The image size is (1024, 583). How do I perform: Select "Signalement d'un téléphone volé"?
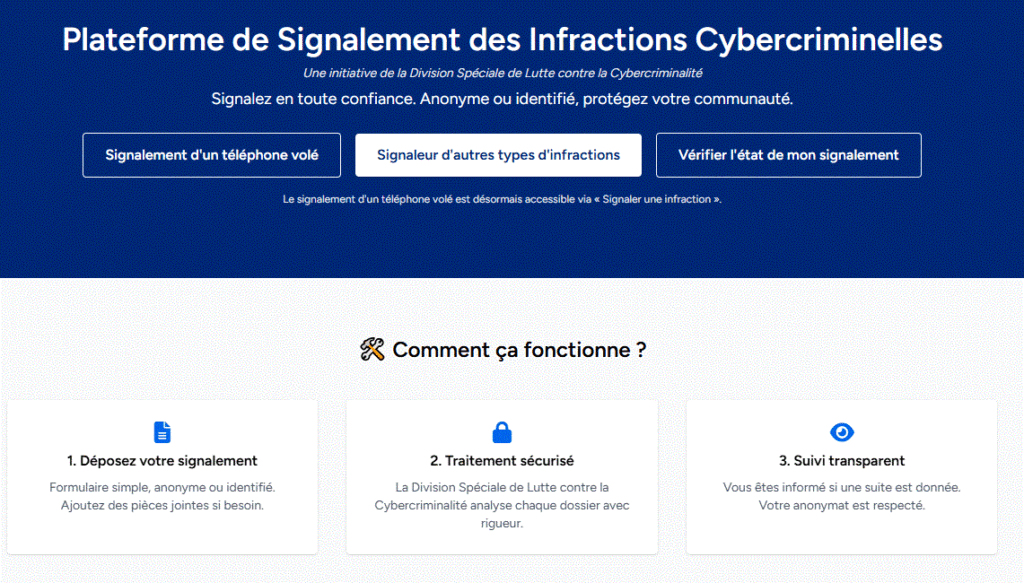point(211,155)
